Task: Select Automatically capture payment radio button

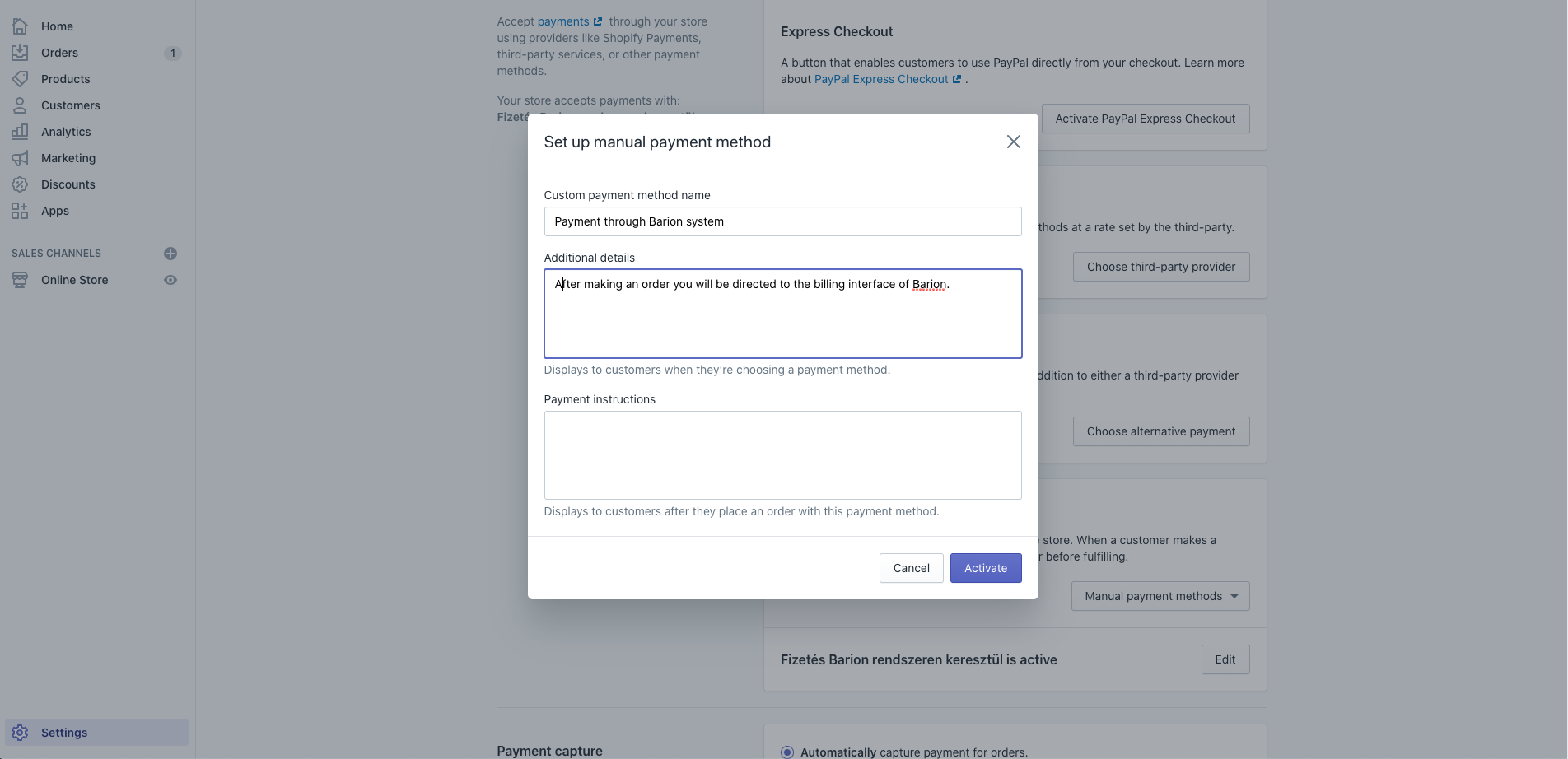Action: (787, 752)
